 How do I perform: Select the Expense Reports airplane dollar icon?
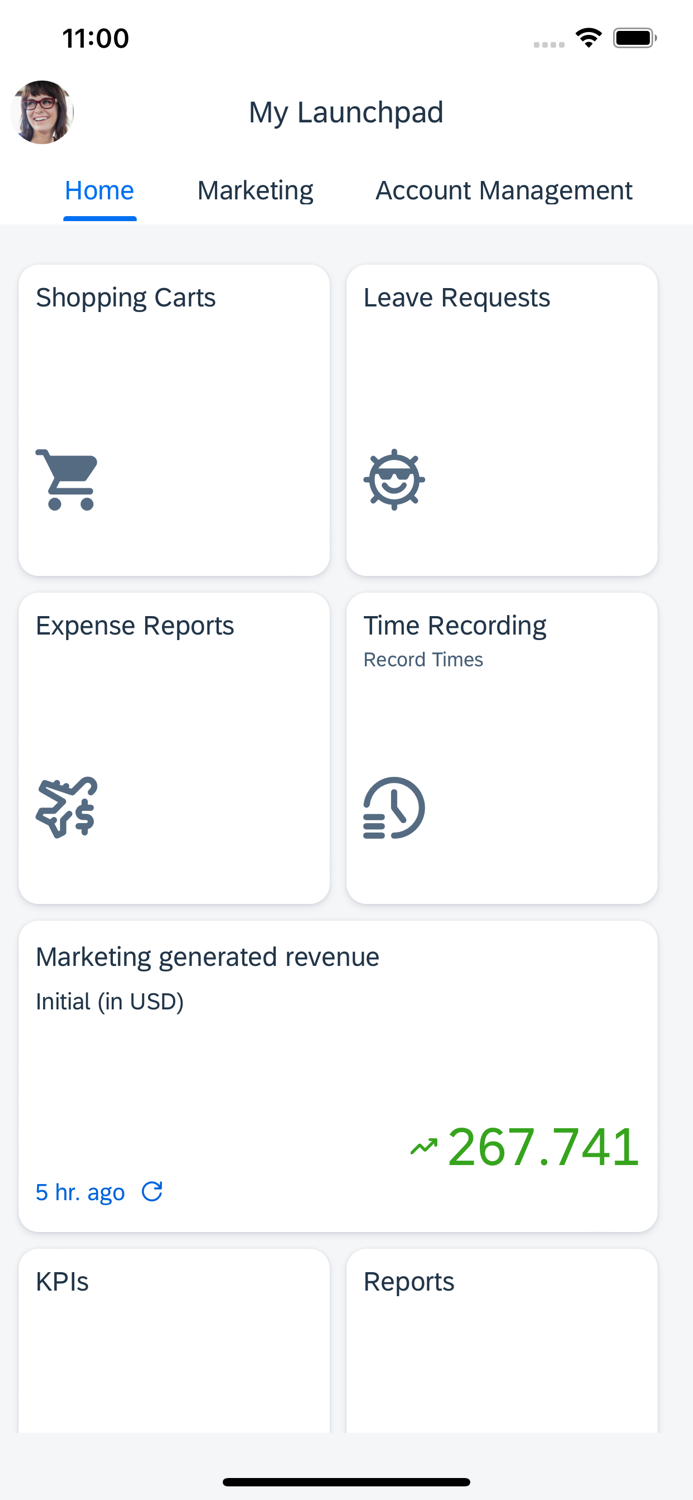click(x=66, y=808)
